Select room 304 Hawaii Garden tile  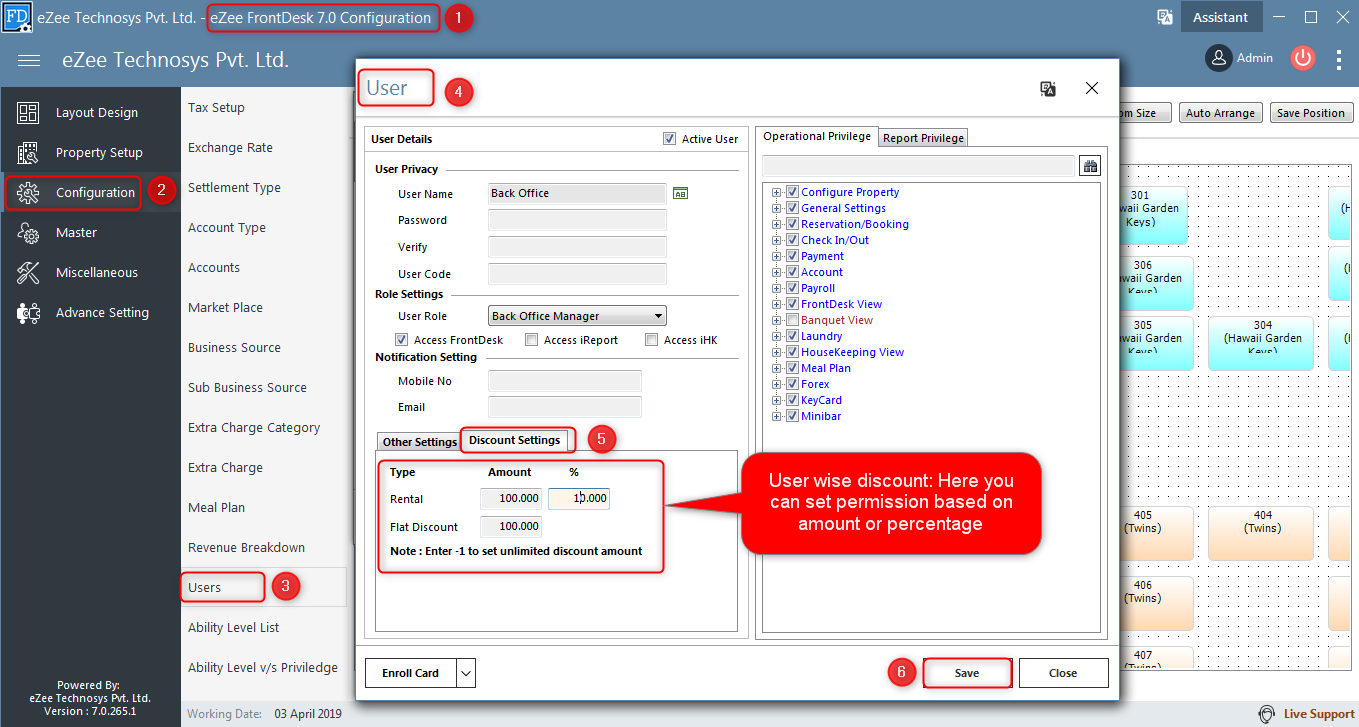[1262, 343]
